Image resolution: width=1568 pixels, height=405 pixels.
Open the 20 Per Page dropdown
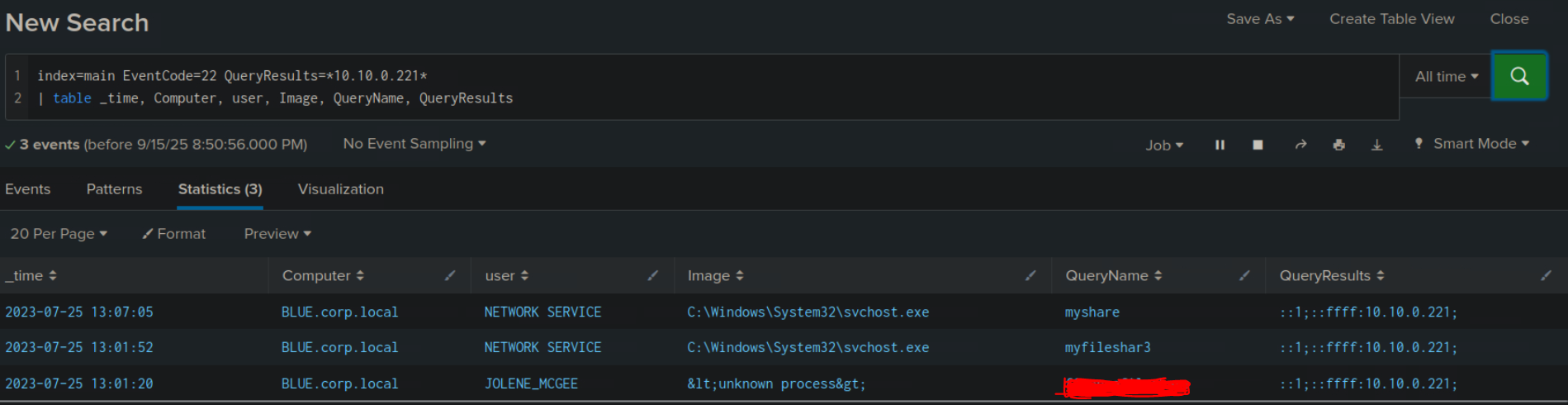point(59,234)
